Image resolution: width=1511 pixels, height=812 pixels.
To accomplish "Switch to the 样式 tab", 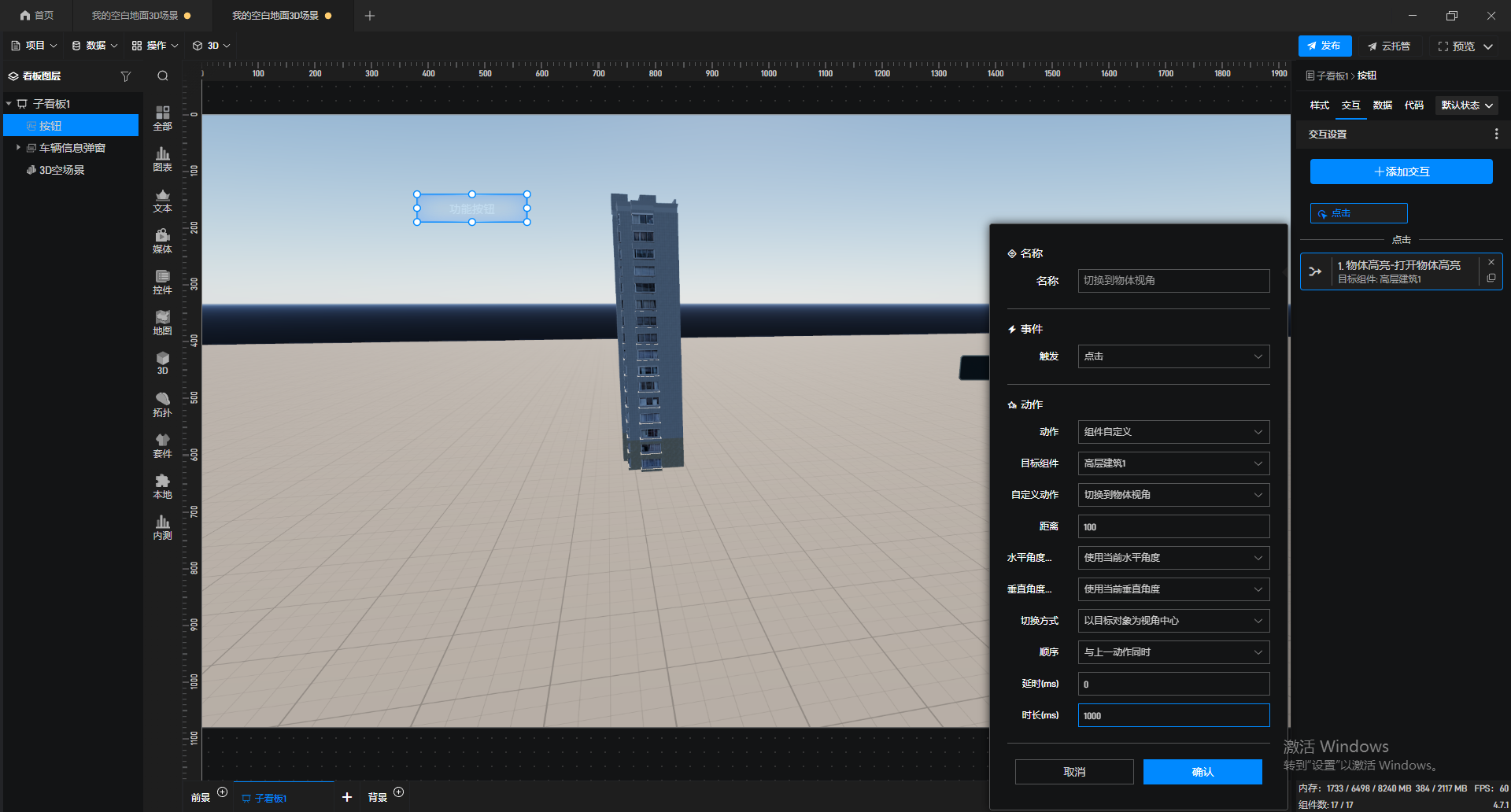I will (x=1319, y=105).
